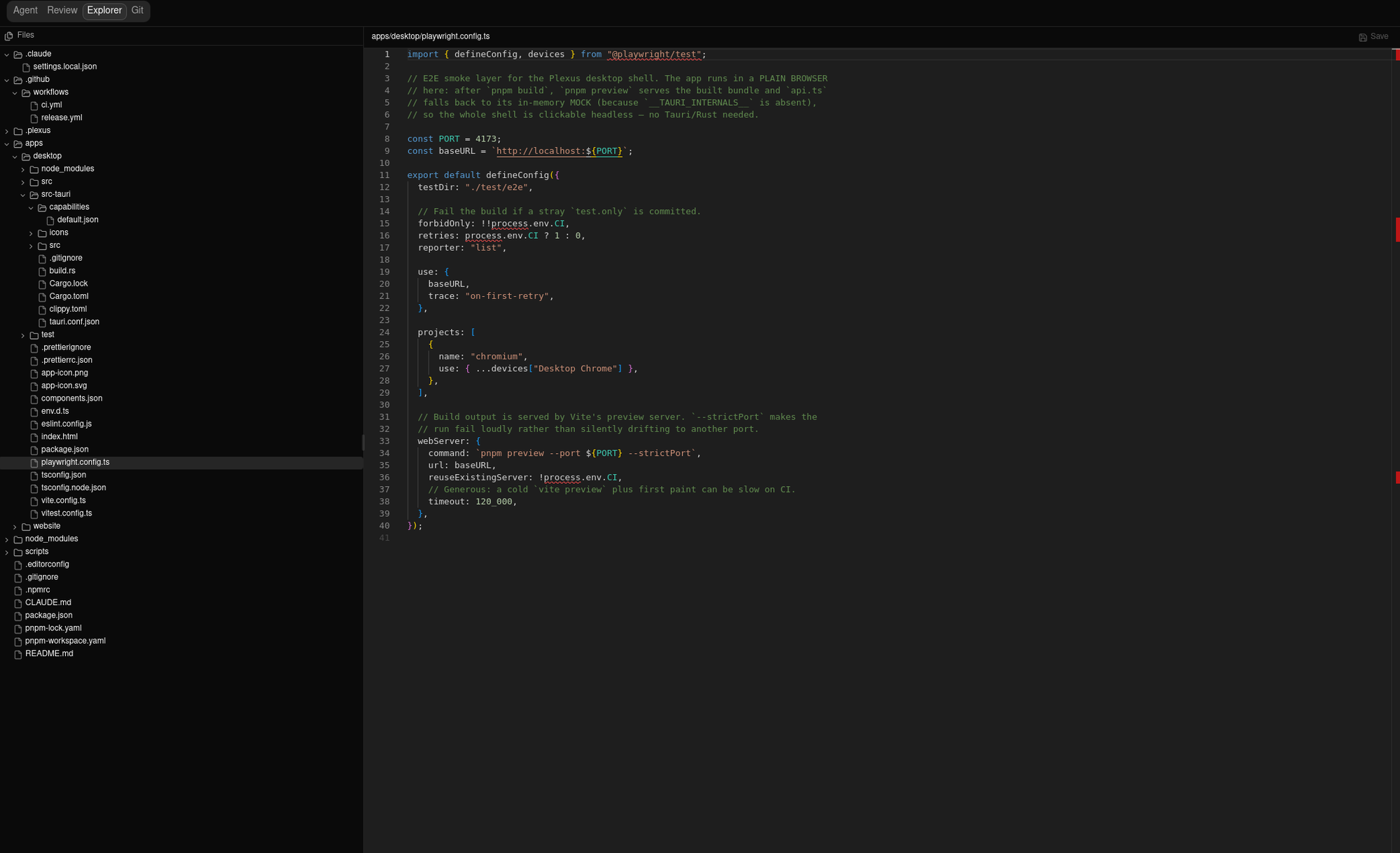Switch to the Review tab
Screen dimensions: 1400x853
[62, 11]
